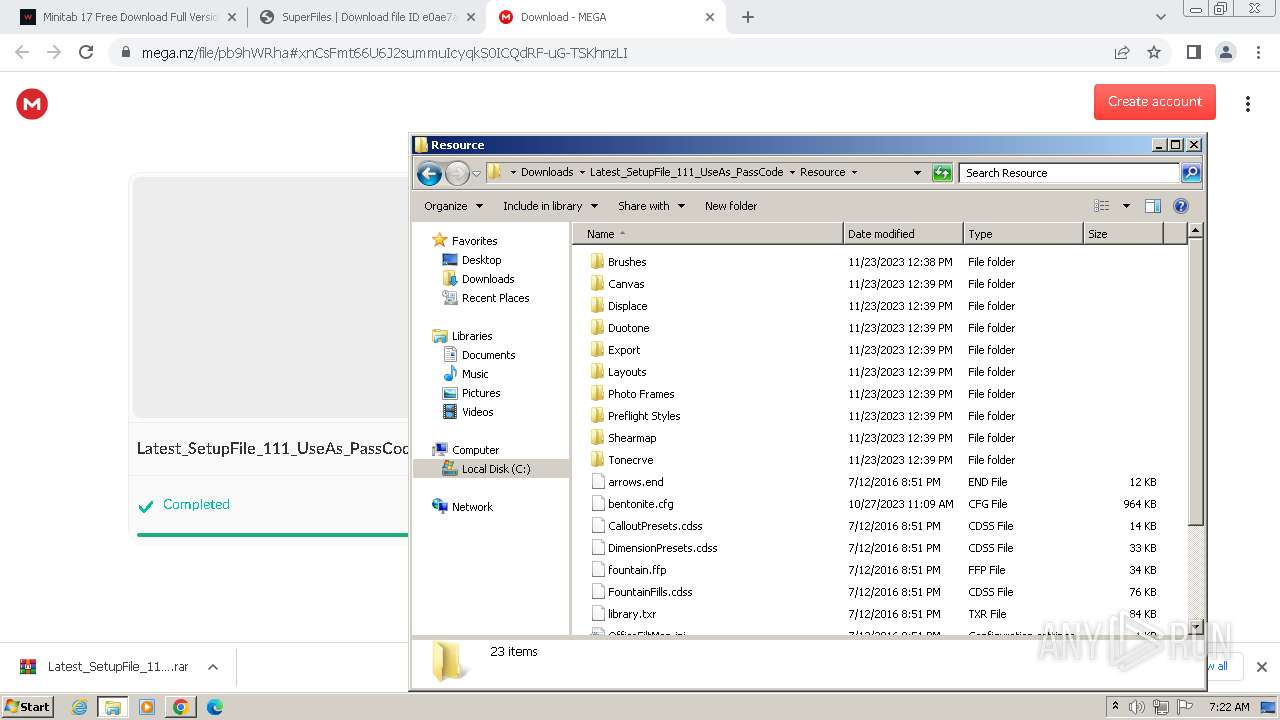Expand hidden tray icons arrow
The width and height of the screenshot is (1280, 720).
1116,707
